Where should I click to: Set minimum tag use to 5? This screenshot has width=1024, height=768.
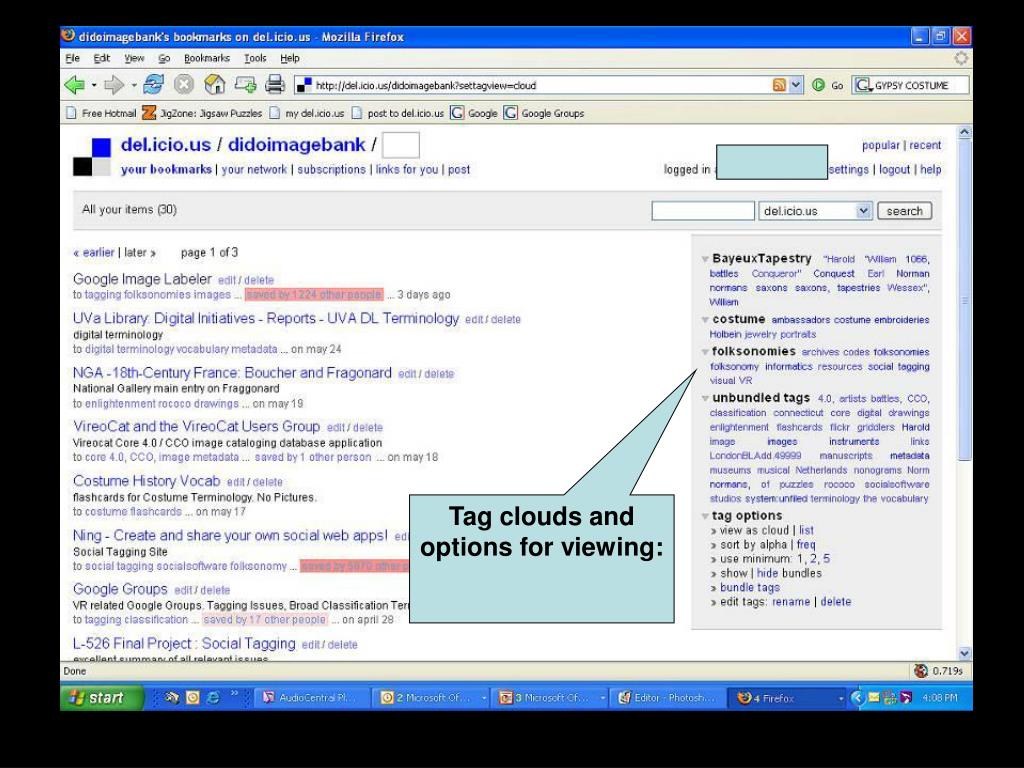click(x=826, y=558)
